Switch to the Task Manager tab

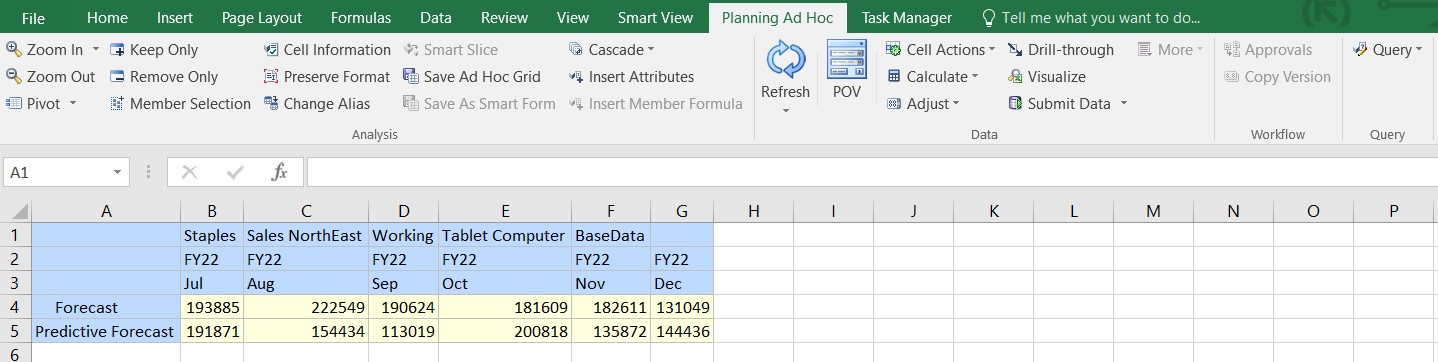pos(907,17)
